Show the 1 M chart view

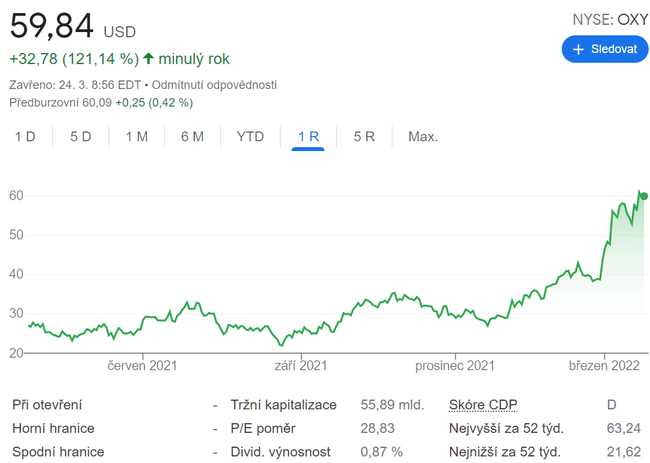pyautogui.click(x=137, y=136)
